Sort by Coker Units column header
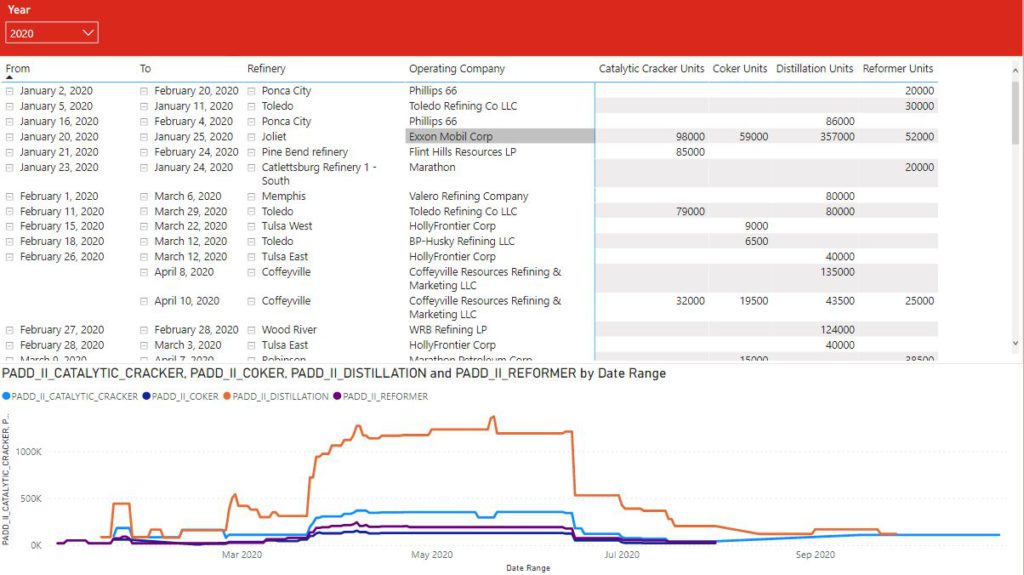 tap(739, 68)
